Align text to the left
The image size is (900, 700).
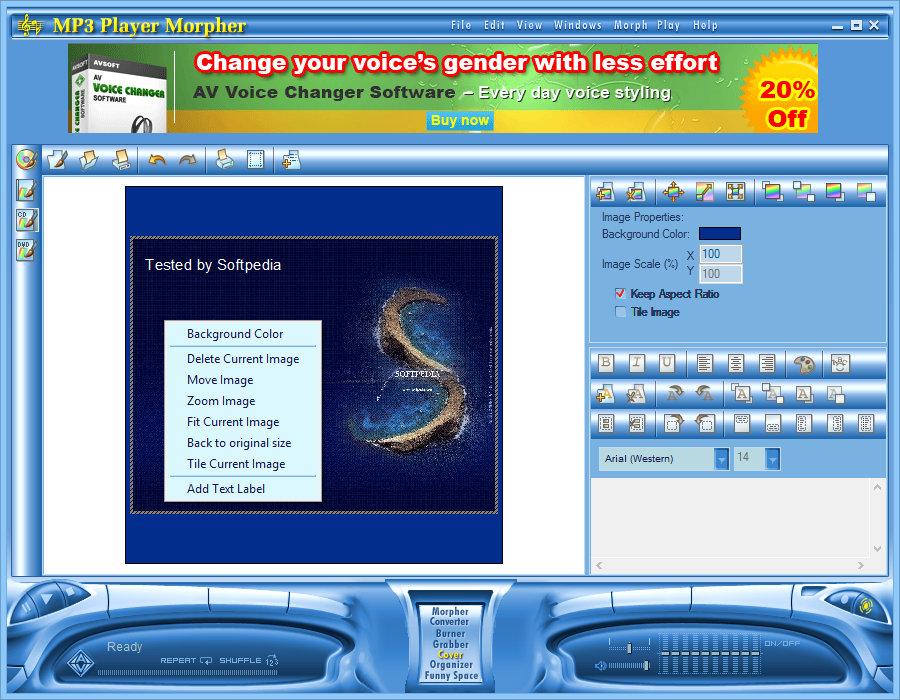pos(704,363)
